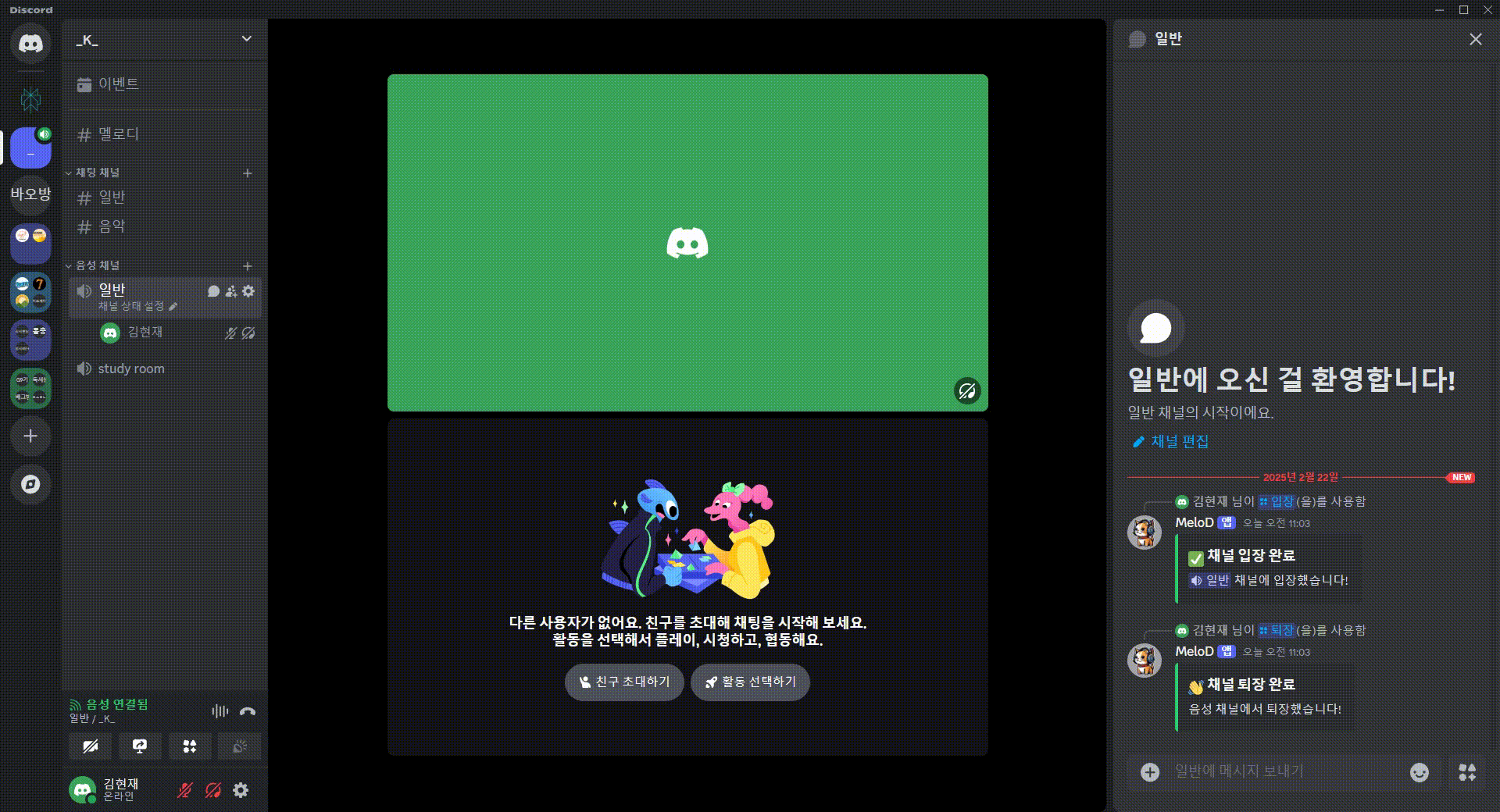Open the folder with two round server icons
Screen dimensions: 1500x812
point(30,244)
